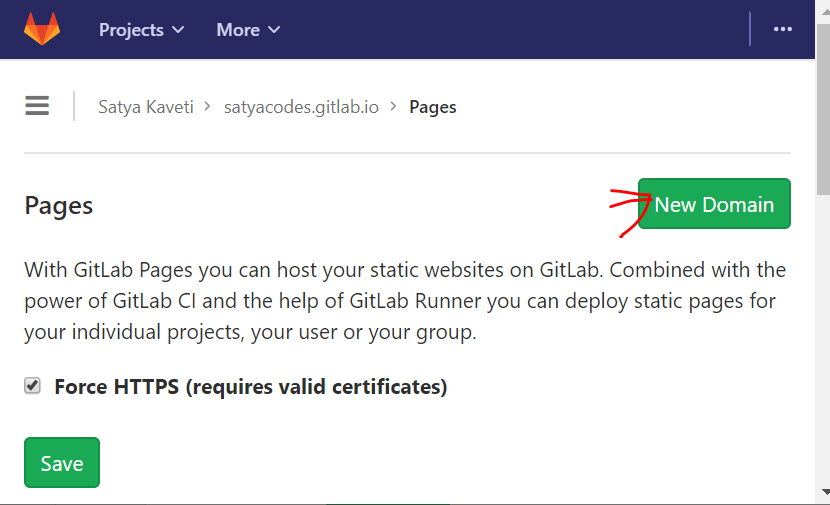Open the three-dot overflow menu in navbar
Screen dimensions: 830x505
click(x=783, y=29)
